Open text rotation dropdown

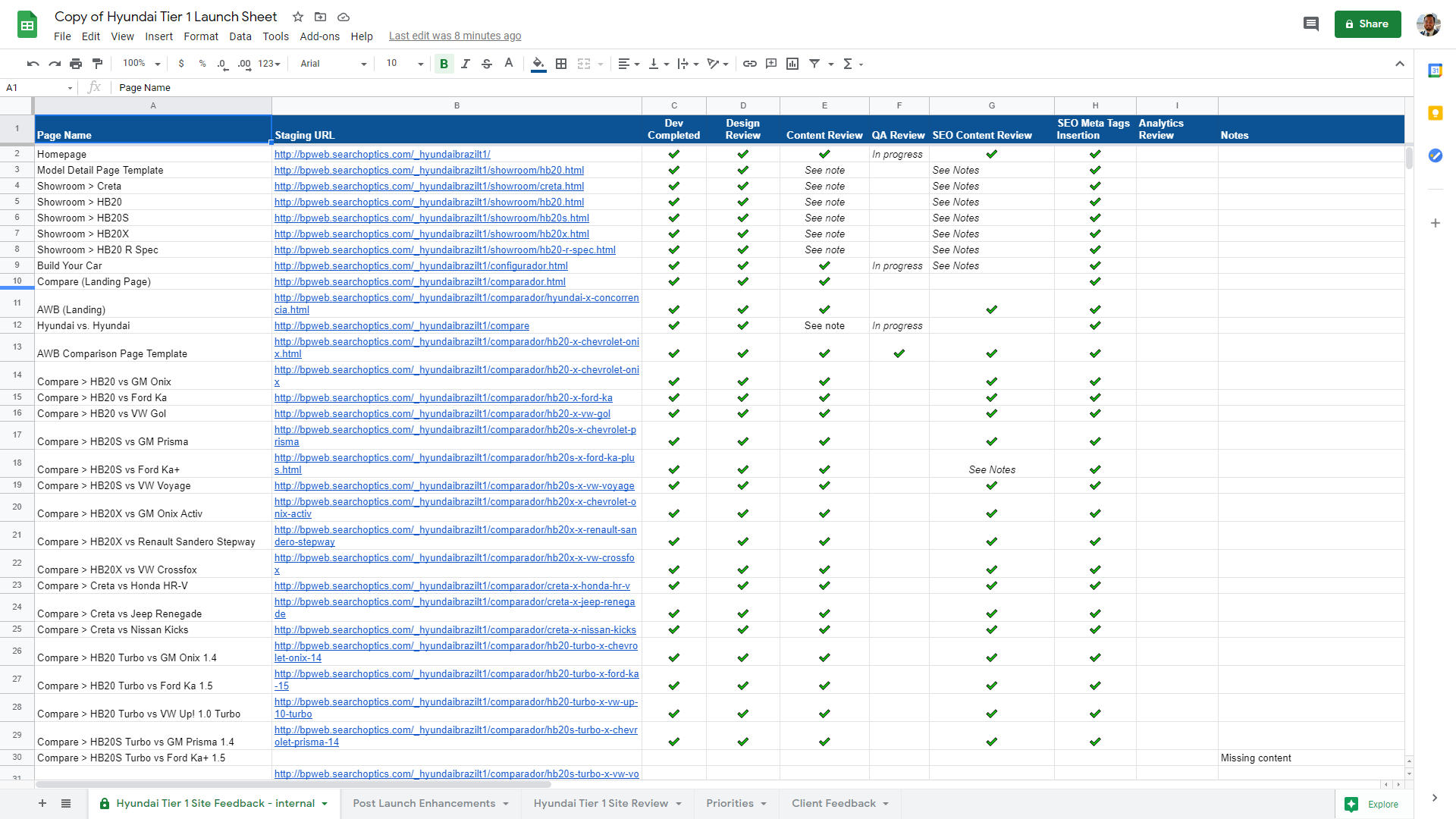point(717,64)
